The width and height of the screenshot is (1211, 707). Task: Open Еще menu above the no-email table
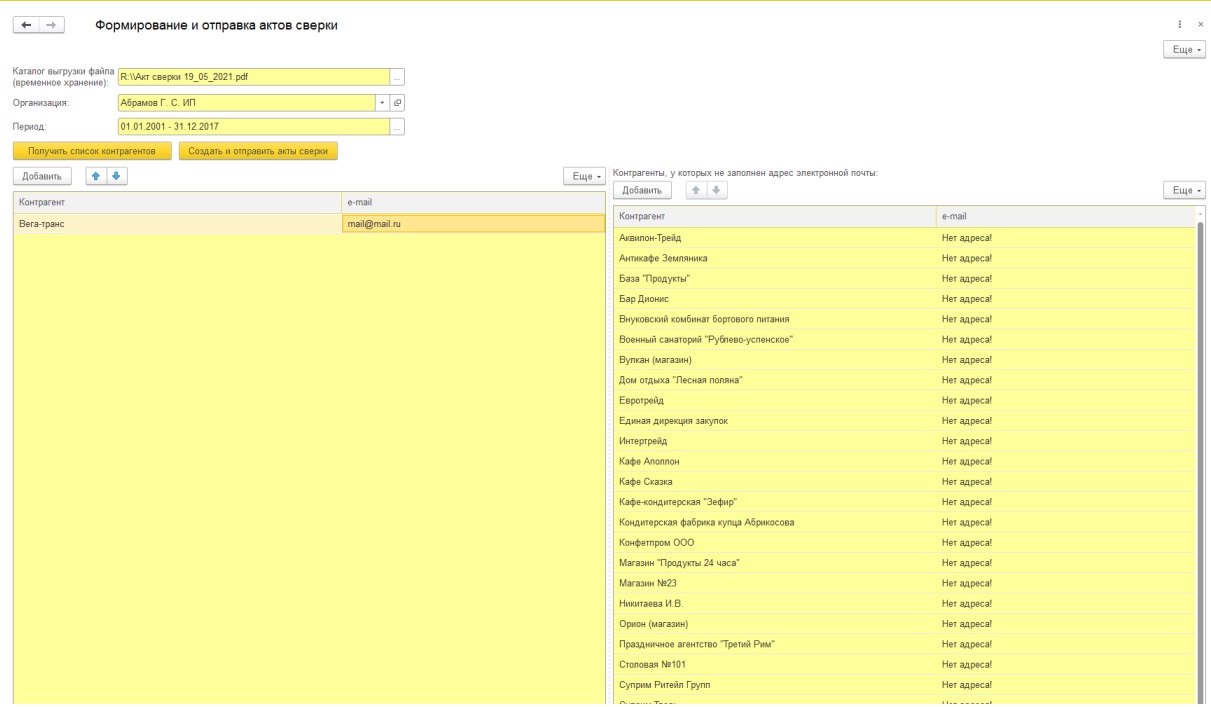pos(1184,190)
